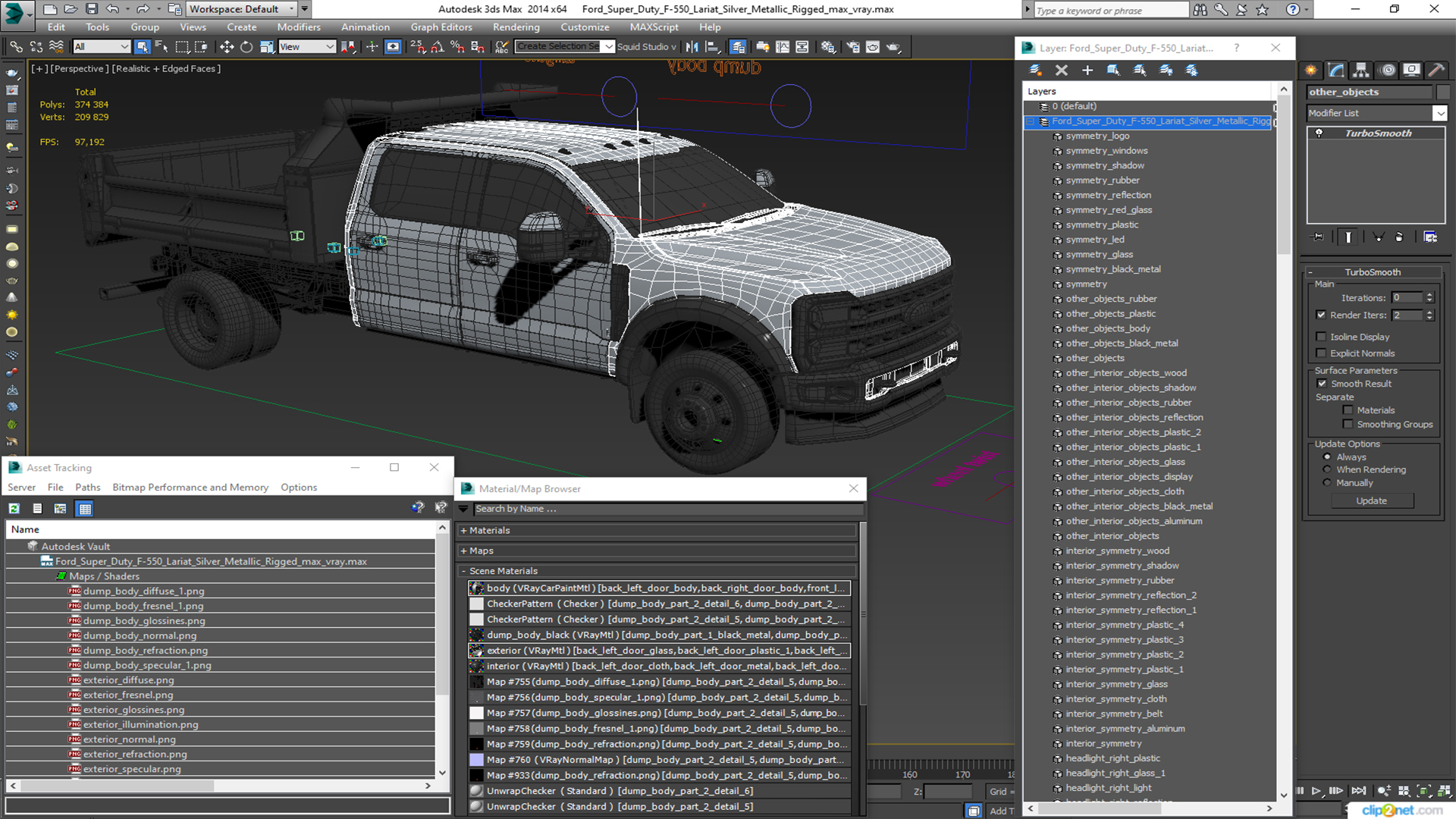
Task: Undo the last action in title bar
Action: click(x=112, y=9)
